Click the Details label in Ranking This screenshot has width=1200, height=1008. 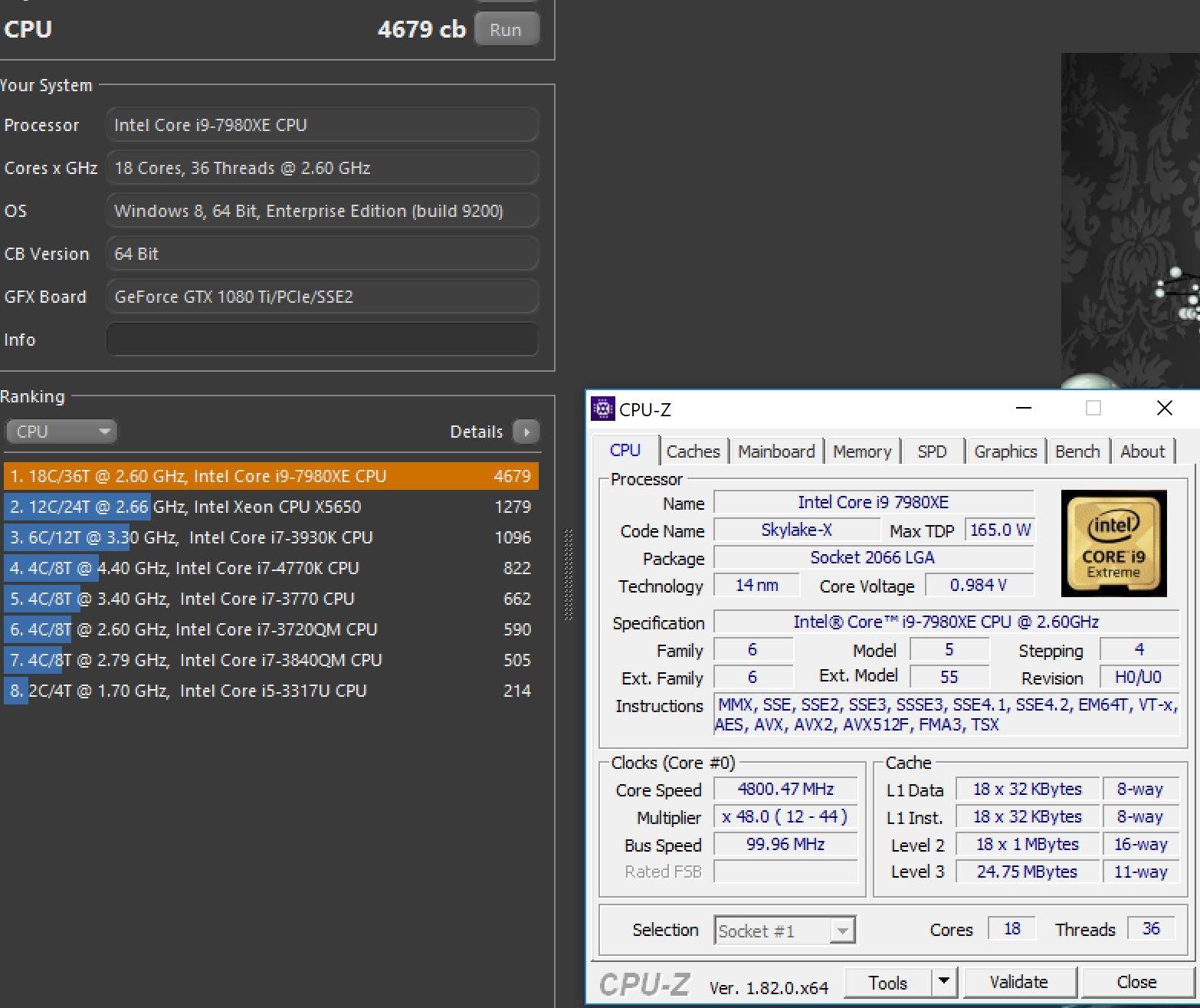[x=476, y=432]
